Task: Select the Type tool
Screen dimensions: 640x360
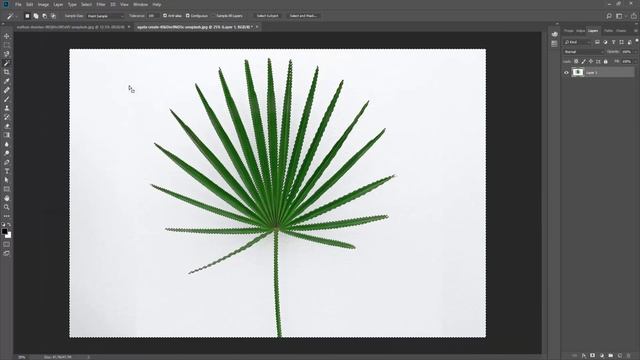Action: [x=7, y=171]
